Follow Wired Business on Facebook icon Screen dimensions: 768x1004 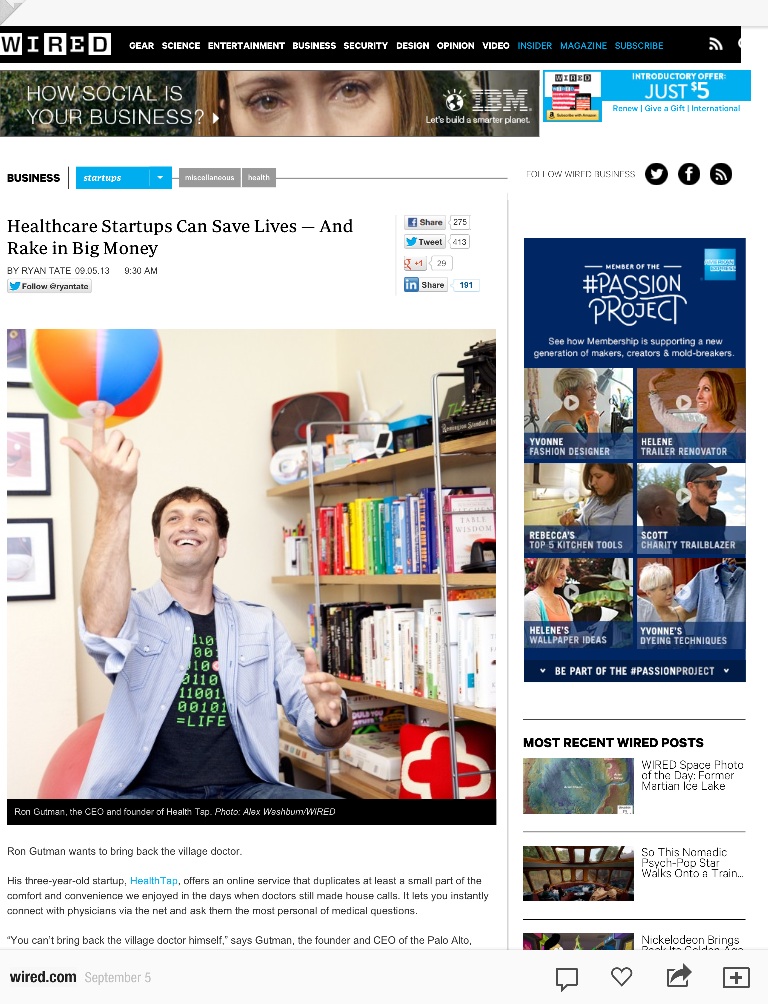pos(689,174)
